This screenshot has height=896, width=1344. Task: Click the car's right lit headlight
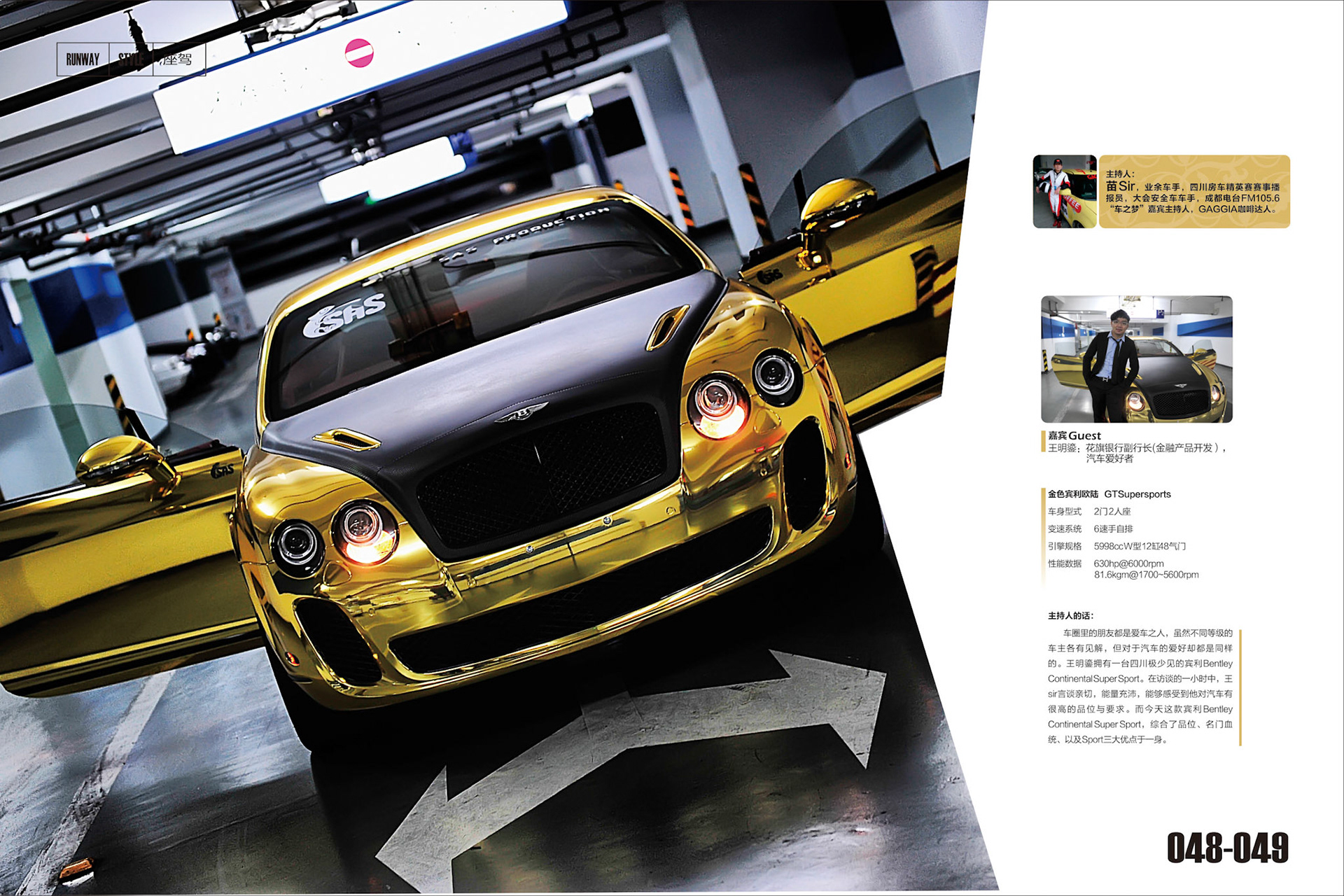tap(717, 407)
